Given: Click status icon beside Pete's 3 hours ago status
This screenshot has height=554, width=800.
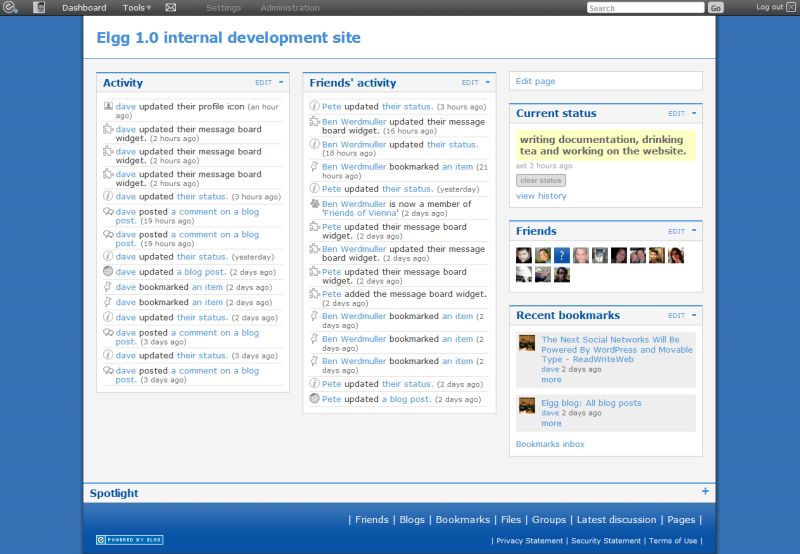Looking at the screenshot, I should click(x=315, y=106).
